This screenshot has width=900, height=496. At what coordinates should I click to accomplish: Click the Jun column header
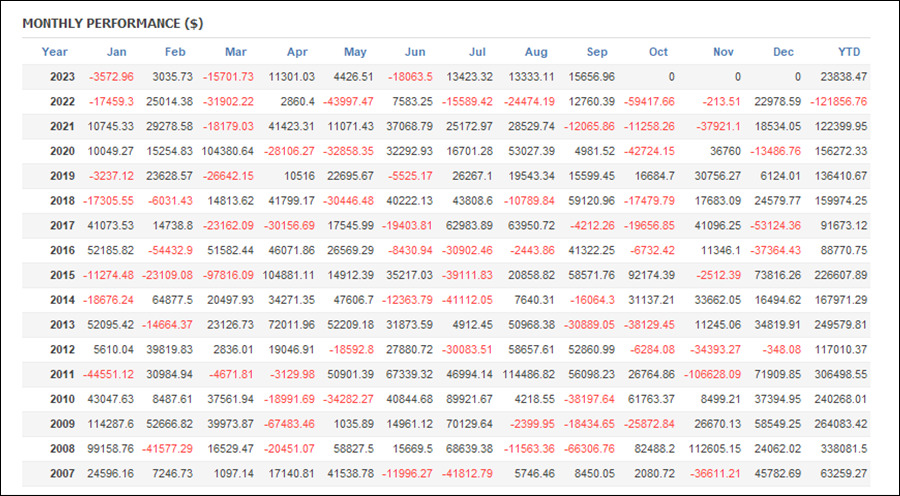pyautogui.click(x=415, y=52)
